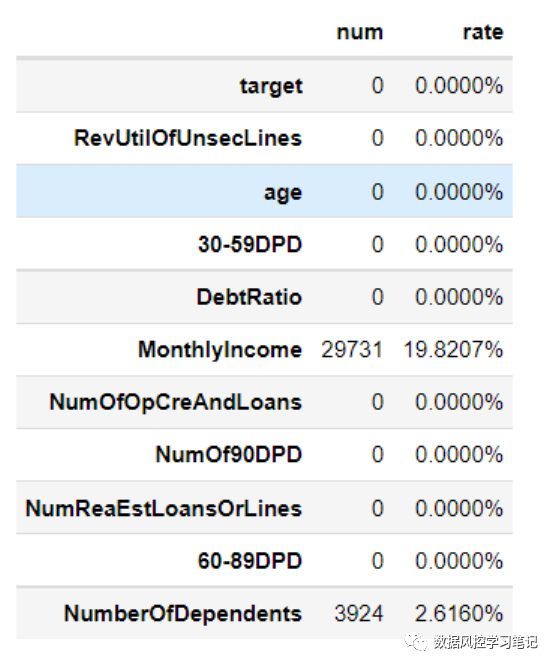Image resolution: width=555 pixels, height=667 pixels.
Task: Select the NumOfOpCreAndLoans row label
Action: click(x=176, y=402)
